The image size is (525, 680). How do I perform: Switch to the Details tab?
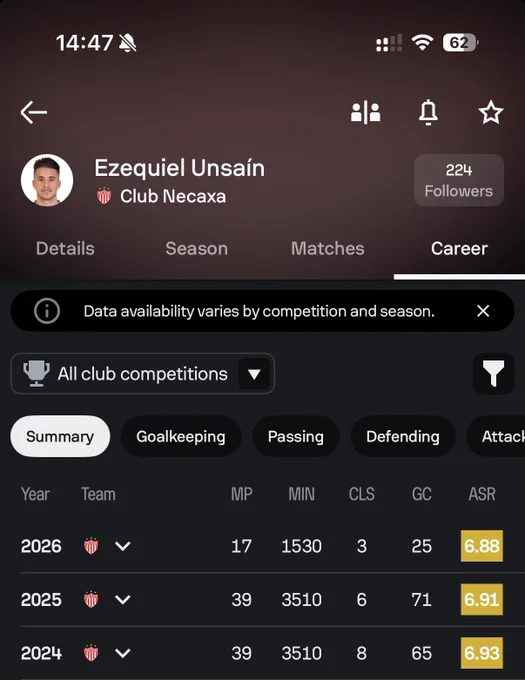[x=65, y=248]
